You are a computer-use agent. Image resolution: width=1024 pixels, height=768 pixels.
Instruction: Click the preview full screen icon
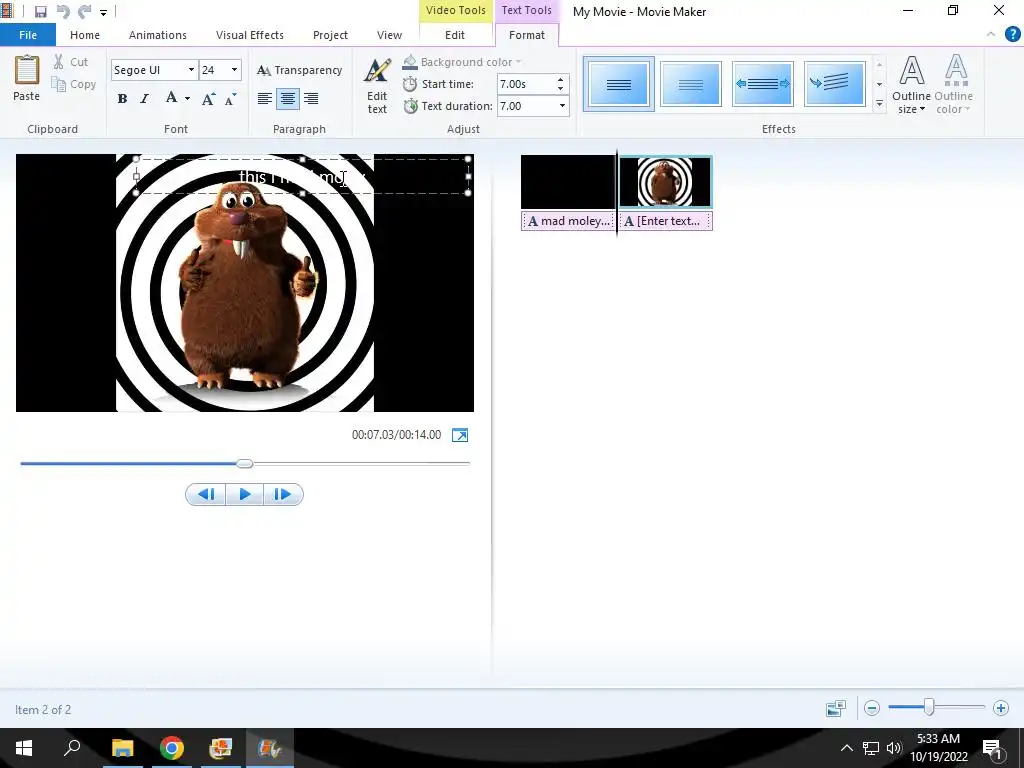(460, 436)
